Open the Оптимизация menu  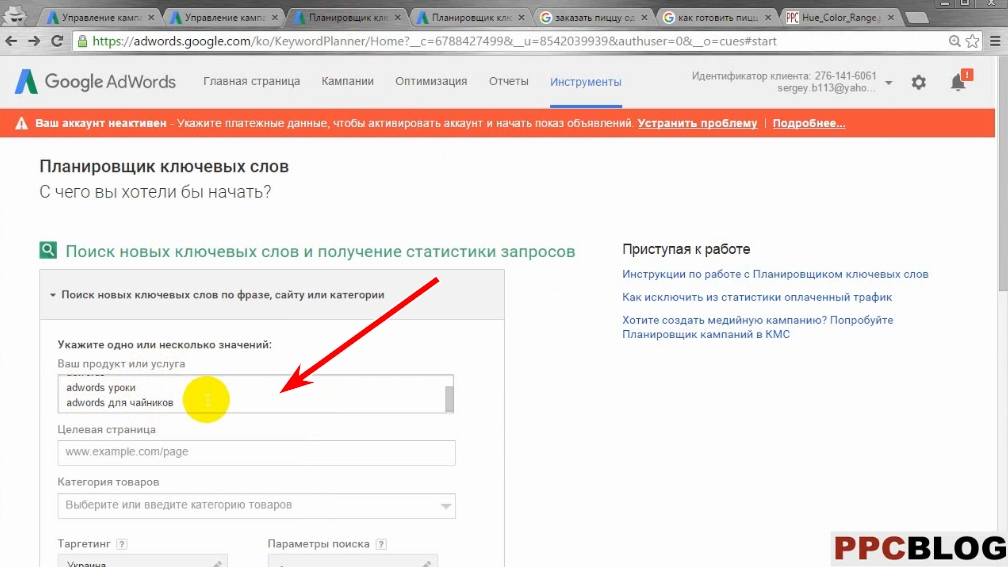click(x=431, y=82)
